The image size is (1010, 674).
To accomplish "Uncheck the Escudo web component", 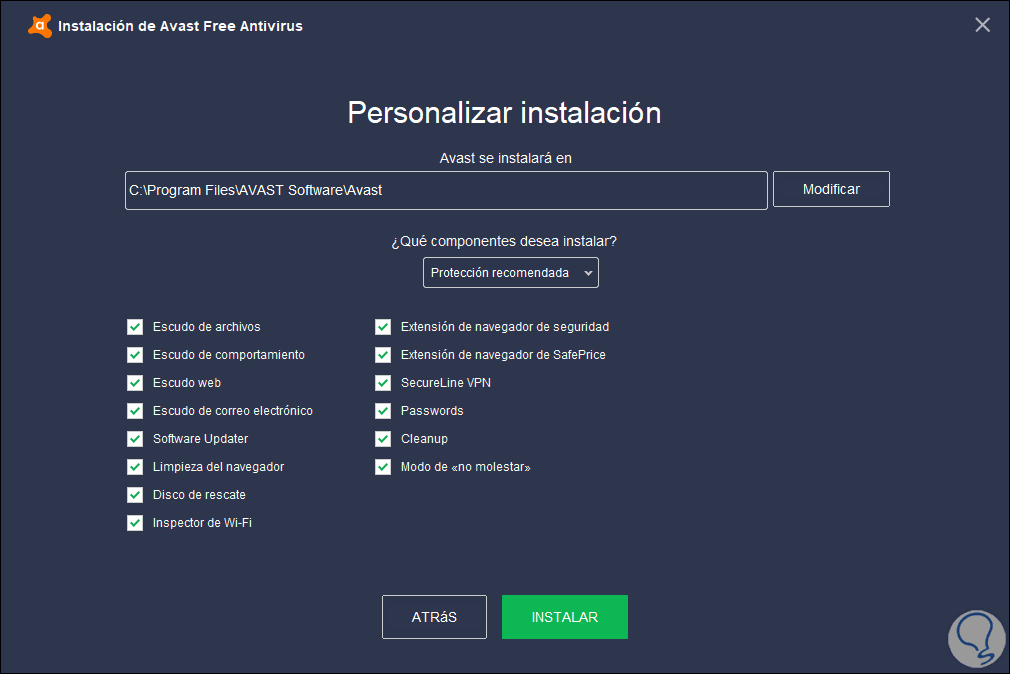I will (135, 383).
